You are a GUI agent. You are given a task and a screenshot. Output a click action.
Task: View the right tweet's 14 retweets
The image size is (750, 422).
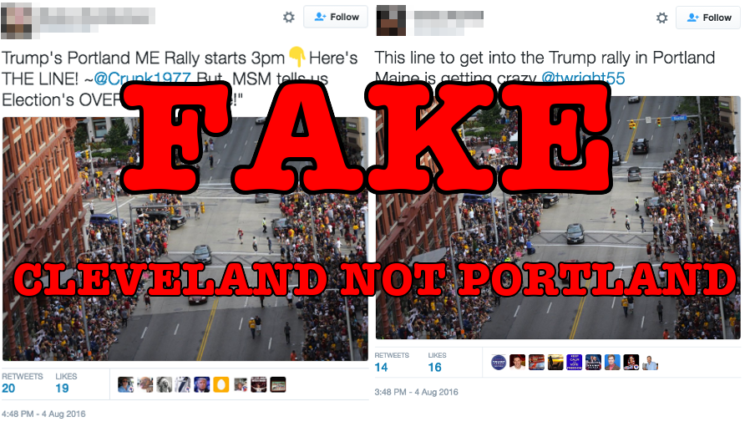pos(392,362)
